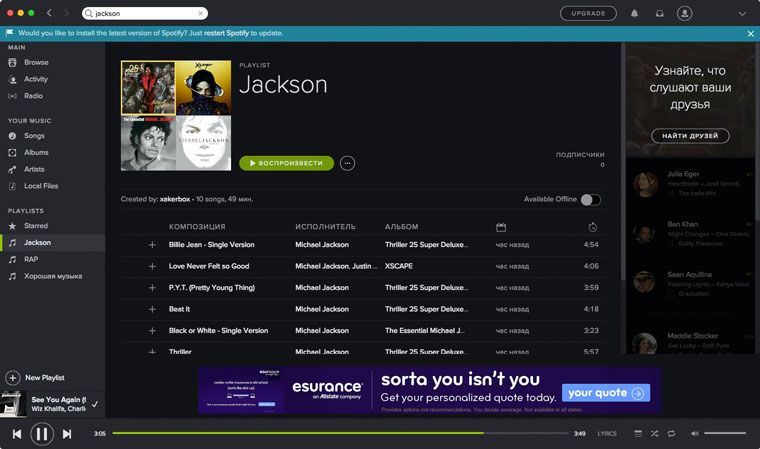
Task: Add Billie Jean with plus icon
Action: pos(152,245)
